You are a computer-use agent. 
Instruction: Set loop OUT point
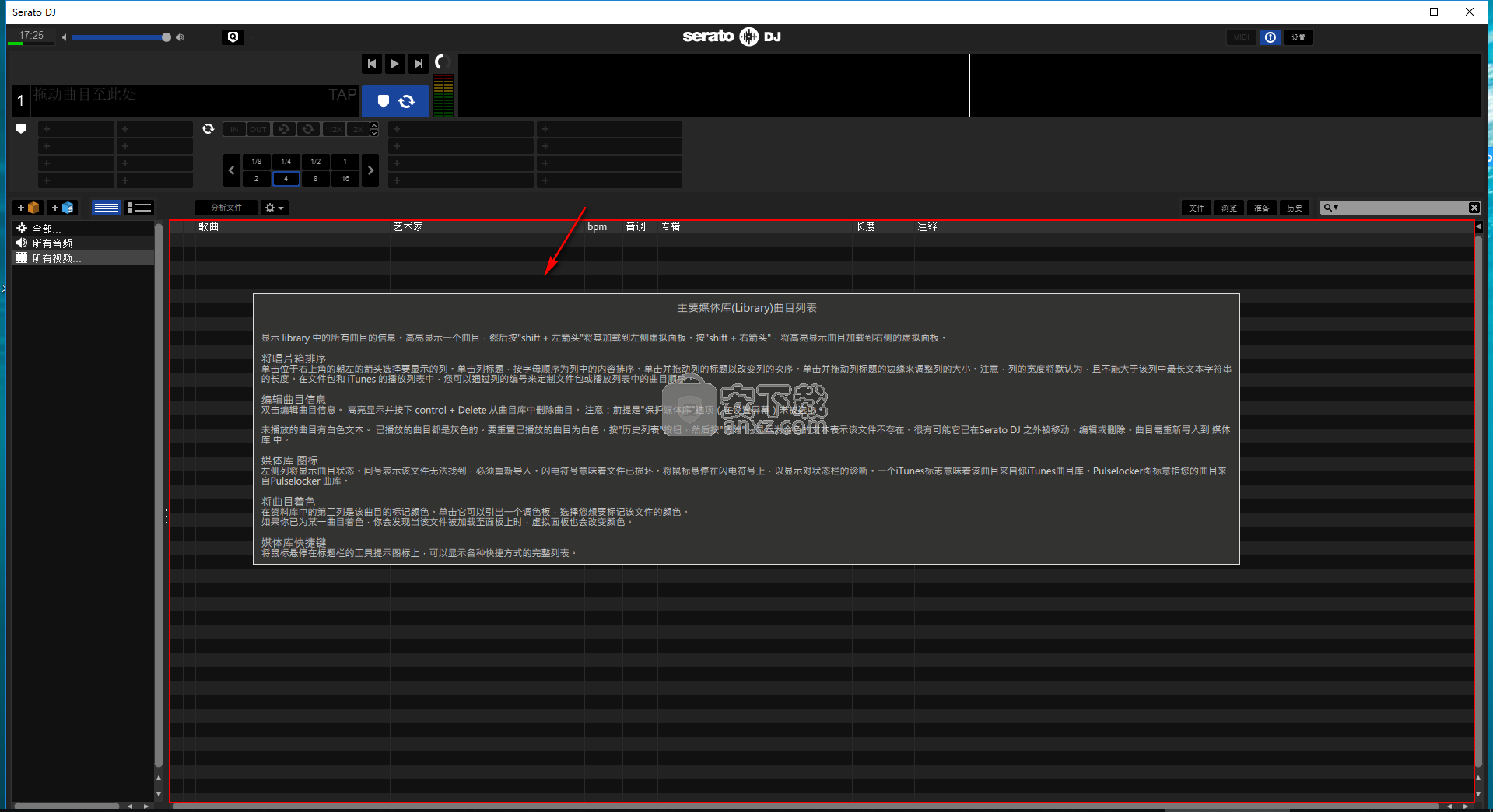(x=258, y=129)
